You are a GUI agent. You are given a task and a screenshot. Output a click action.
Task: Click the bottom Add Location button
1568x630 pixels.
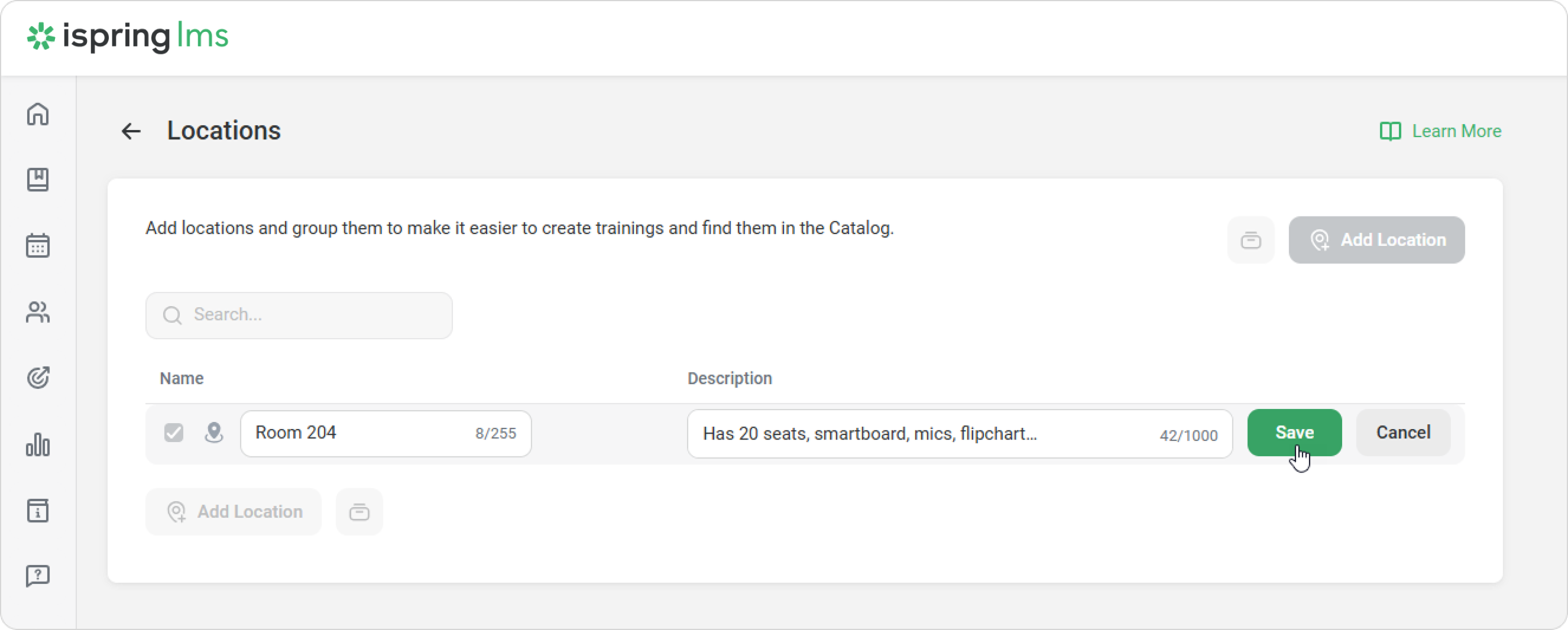[x=233, y=512]
